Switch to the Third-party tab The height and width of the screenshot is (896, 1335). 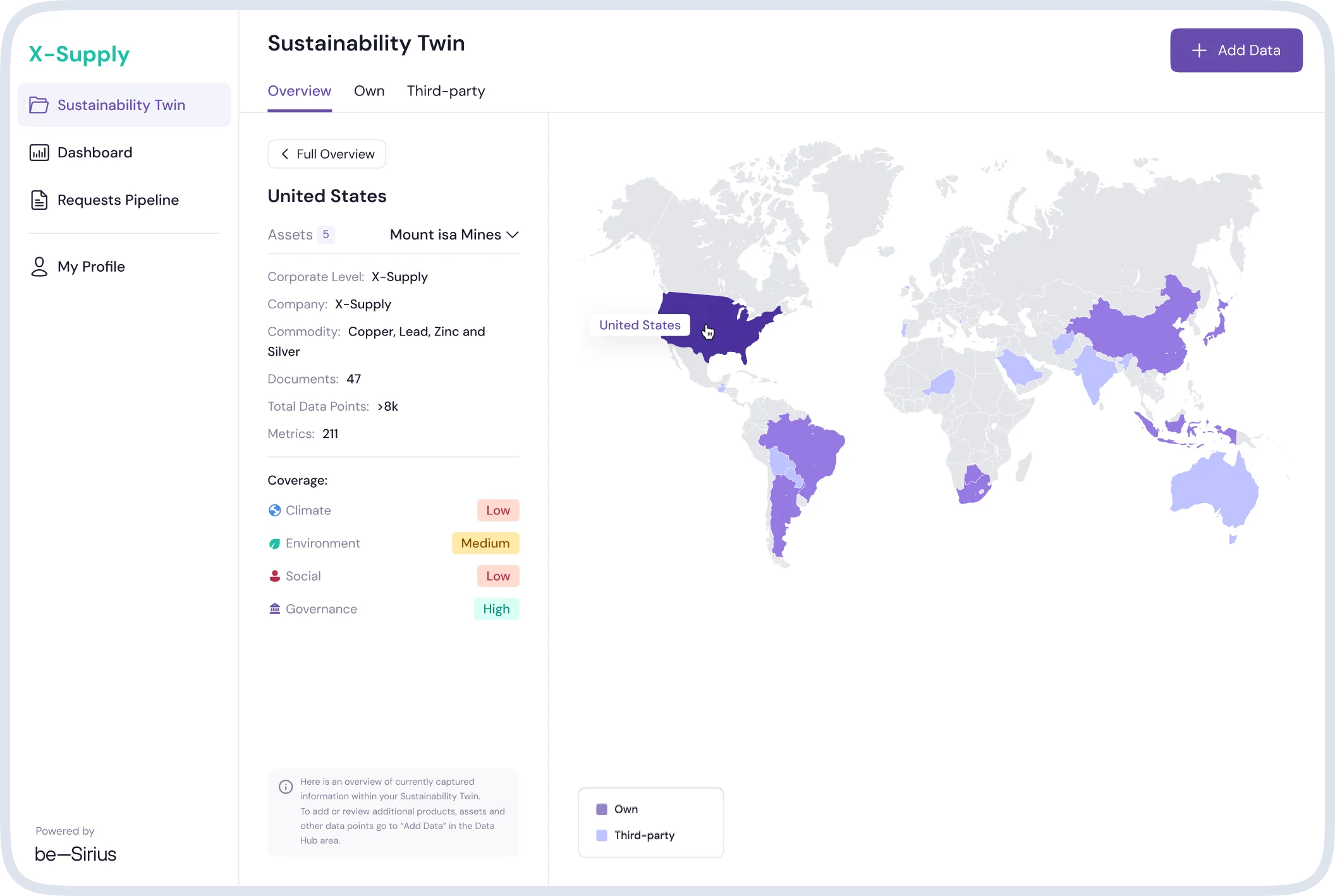click(446, 91)
